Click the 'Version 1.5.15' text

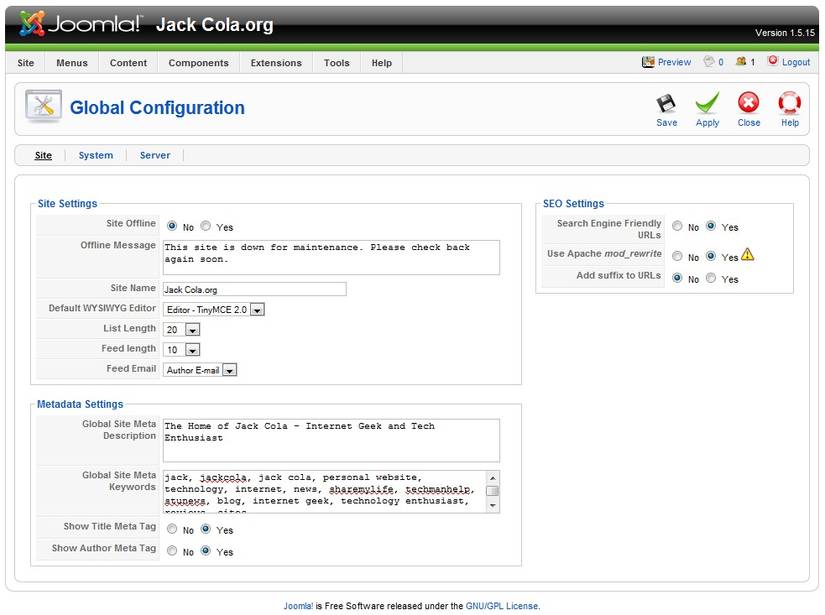[x=785, y=33]
